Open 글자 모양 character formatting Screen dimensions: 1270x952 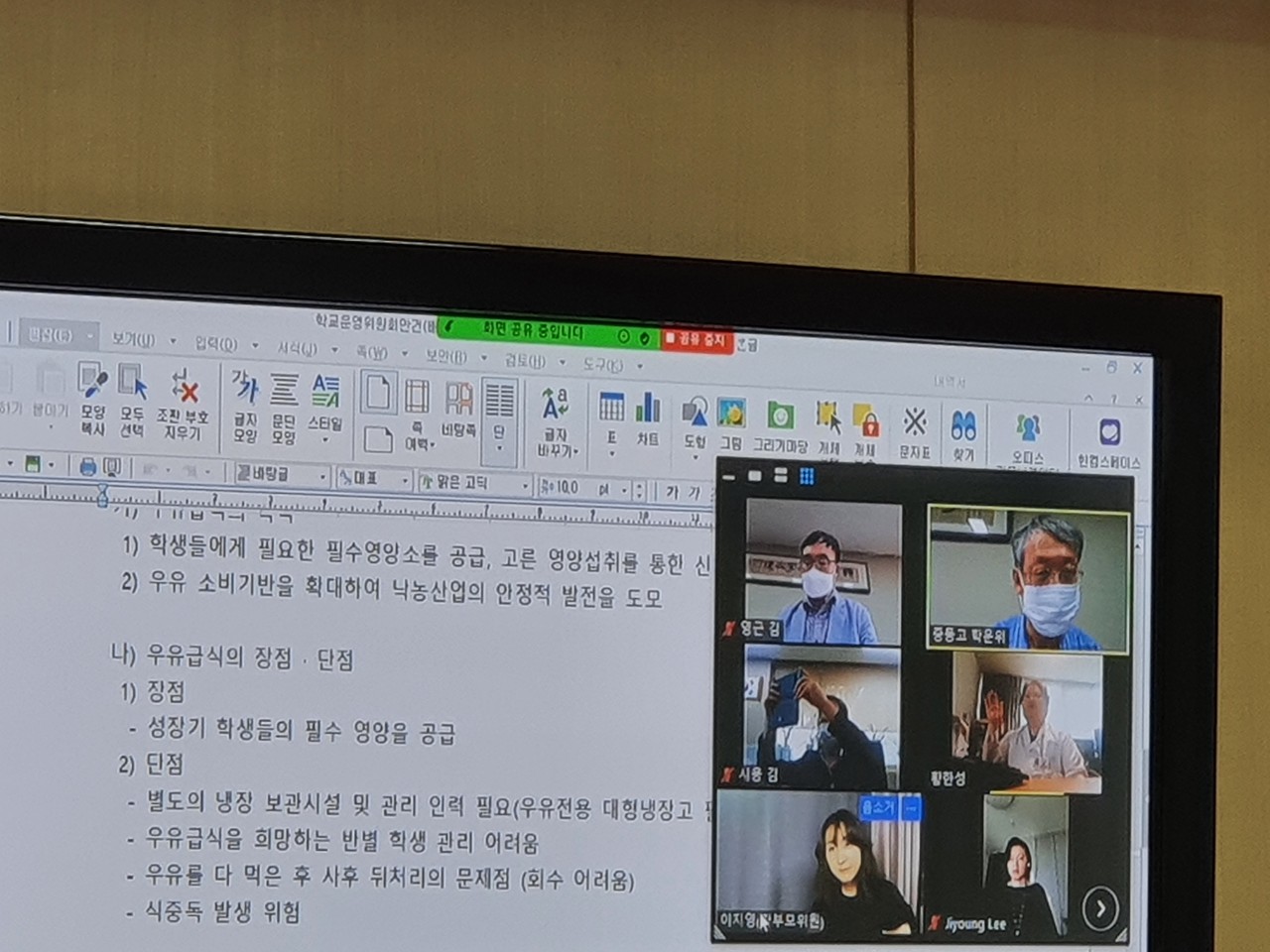point(245,408)
